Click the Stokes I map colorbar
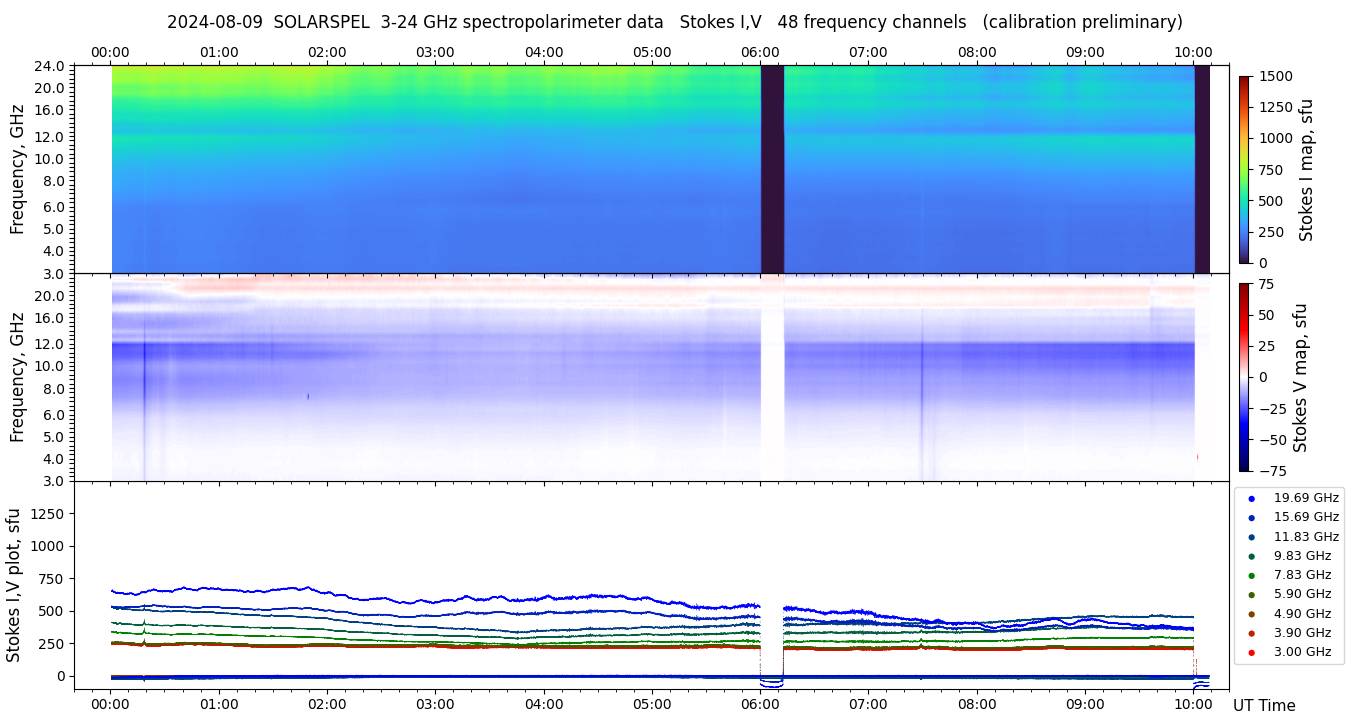Image resolution: width=1350 pixels, height=725 pixels. click(1244, 169)
